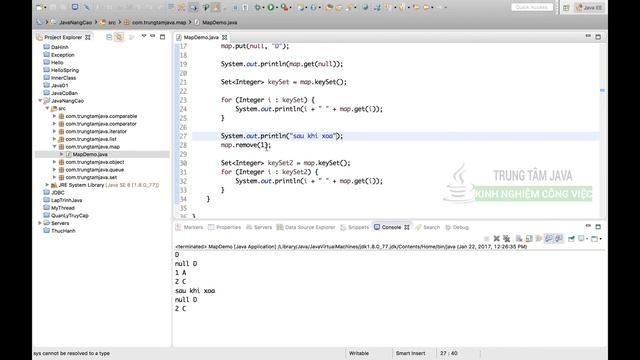Screen dimensions: 640x360
Task: Select the com.trungtamjava.queue package
Action: tap(95, 170)
